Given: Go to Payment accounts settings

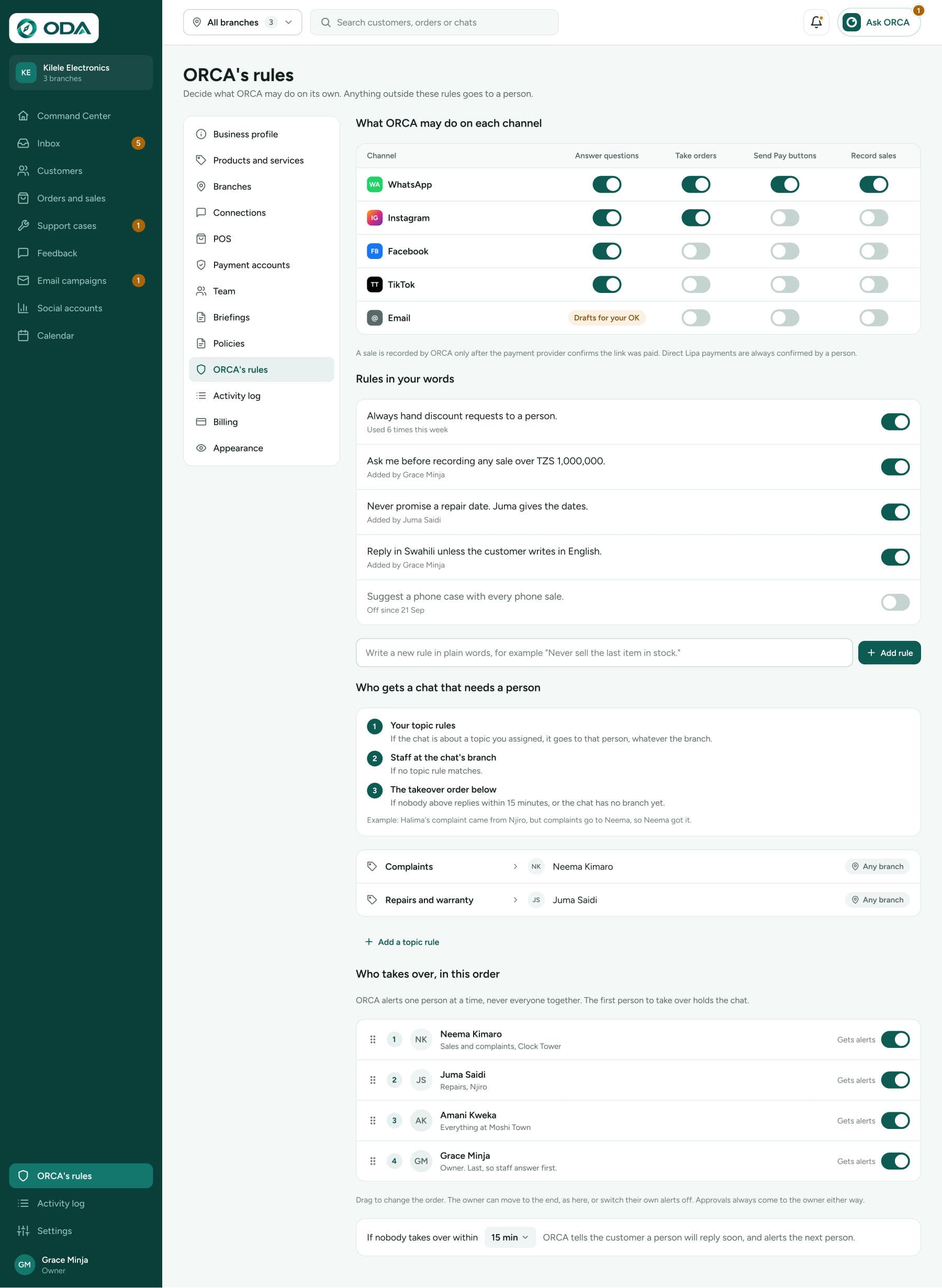Looking at the screenshot, I should (262, 265).
